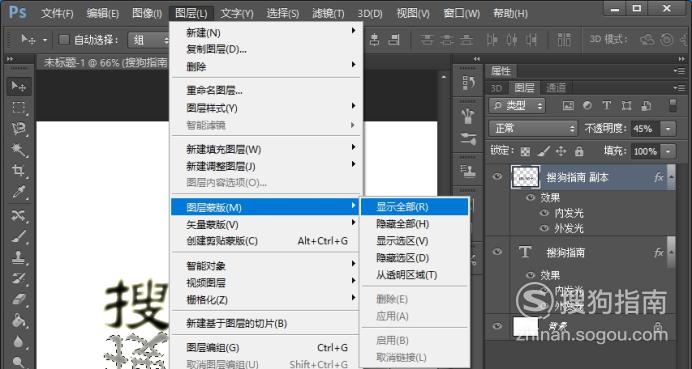Image resolution: width=692 pixels, height=369 pixels.
Task: Open the 文件(F) menu
Action: click(57, 14)
